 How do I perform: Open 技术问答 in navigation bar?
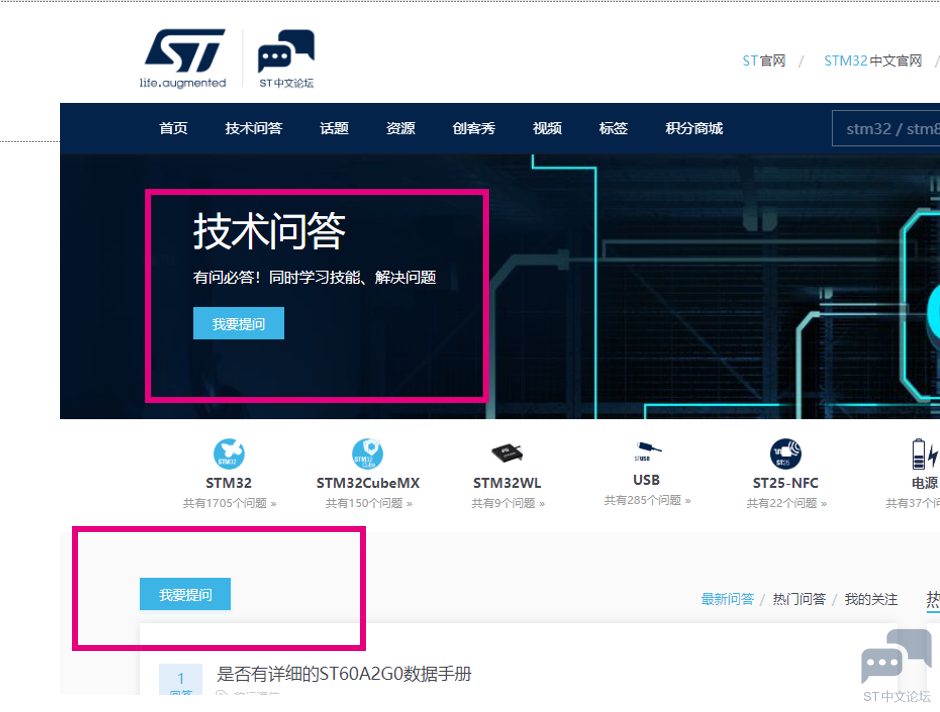(254, 128)
